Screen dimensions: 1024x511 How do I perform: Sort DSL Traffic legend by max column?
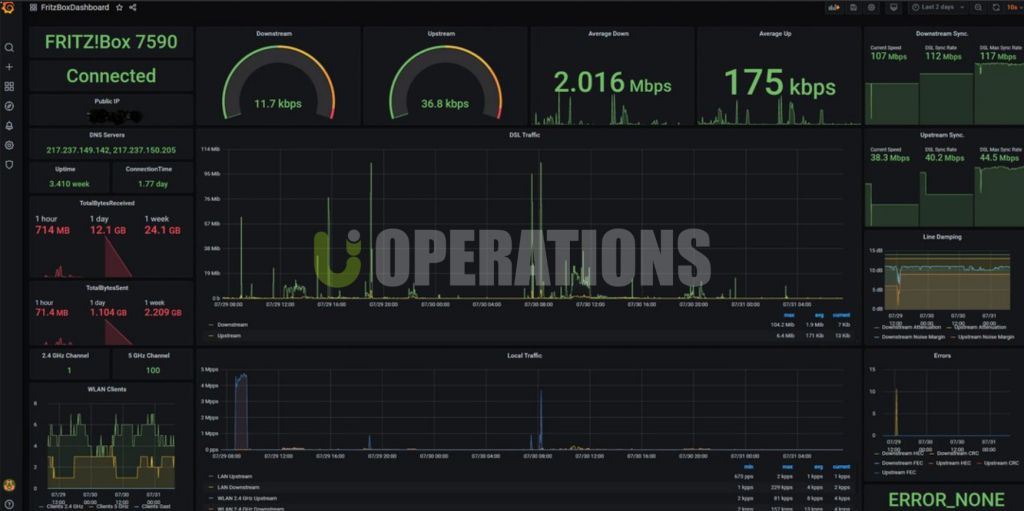click(x=790, y=314)
